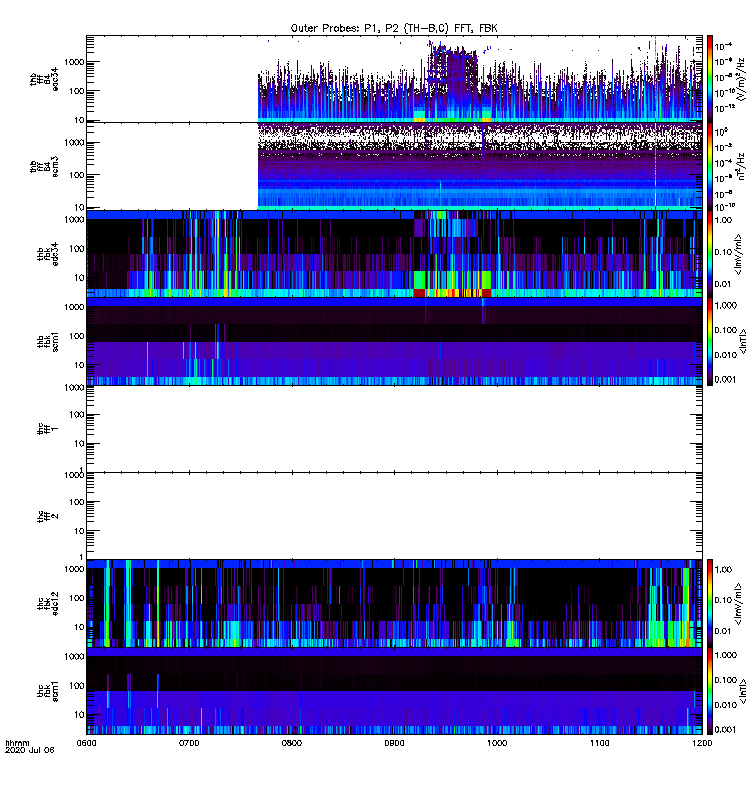Select the 'thb fbk scm1' panel label
The image size is (750, 800).
click(48, 341)
